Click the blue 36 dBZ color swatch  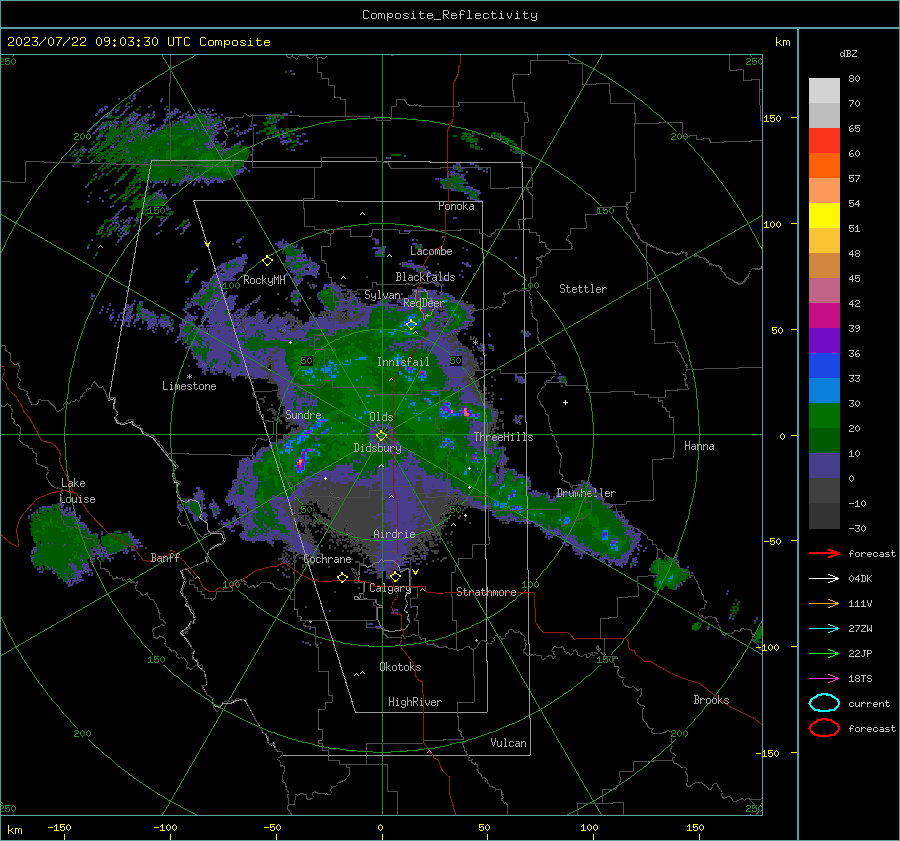(x=824, y=365)
